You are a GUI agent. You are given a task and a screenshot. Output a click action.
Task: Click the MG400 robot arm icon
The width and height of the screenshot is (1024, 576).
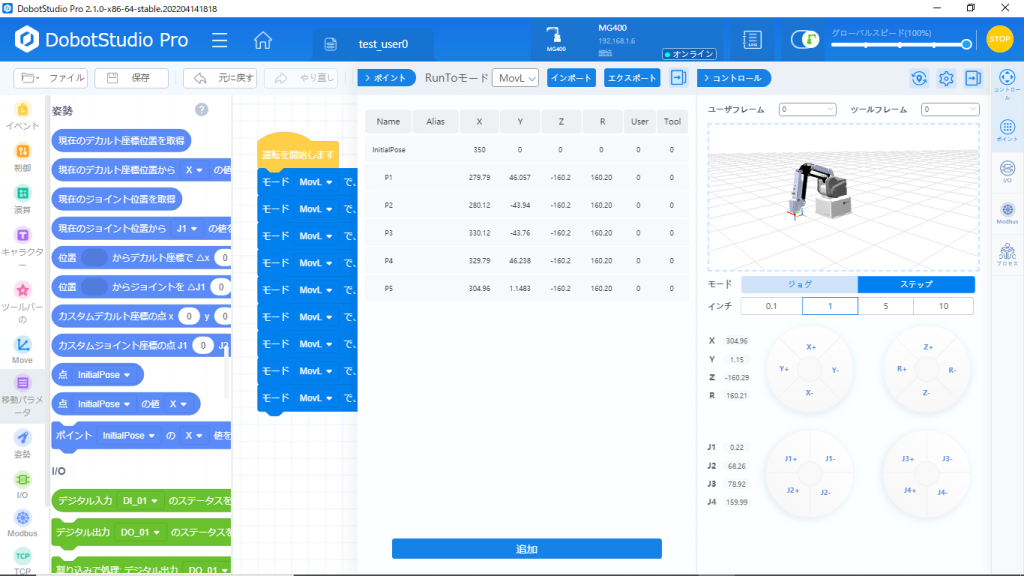(555, 39)
